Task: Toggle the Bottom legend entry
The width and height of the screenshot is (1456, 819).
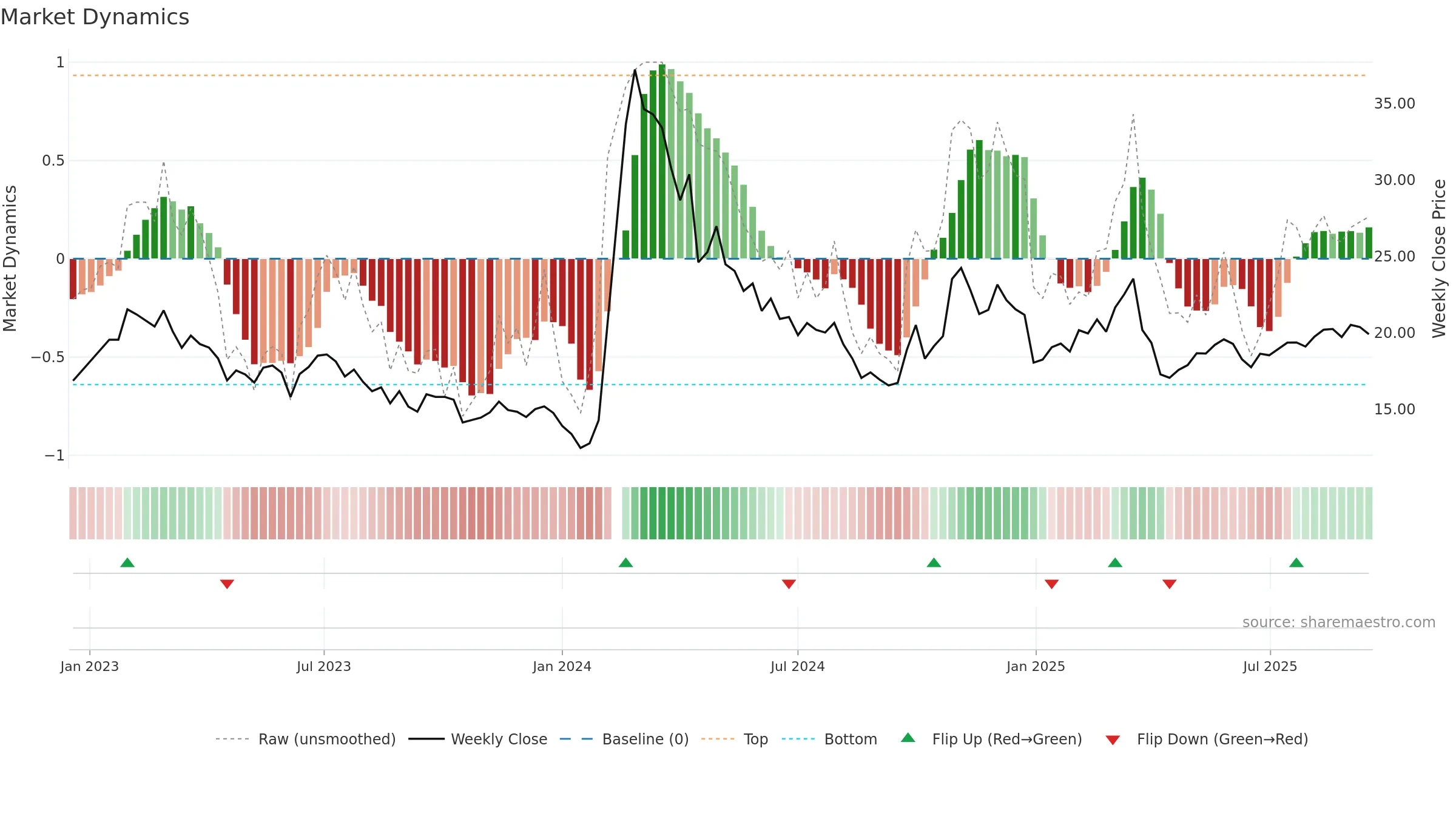Action: (x=829, y=739)
